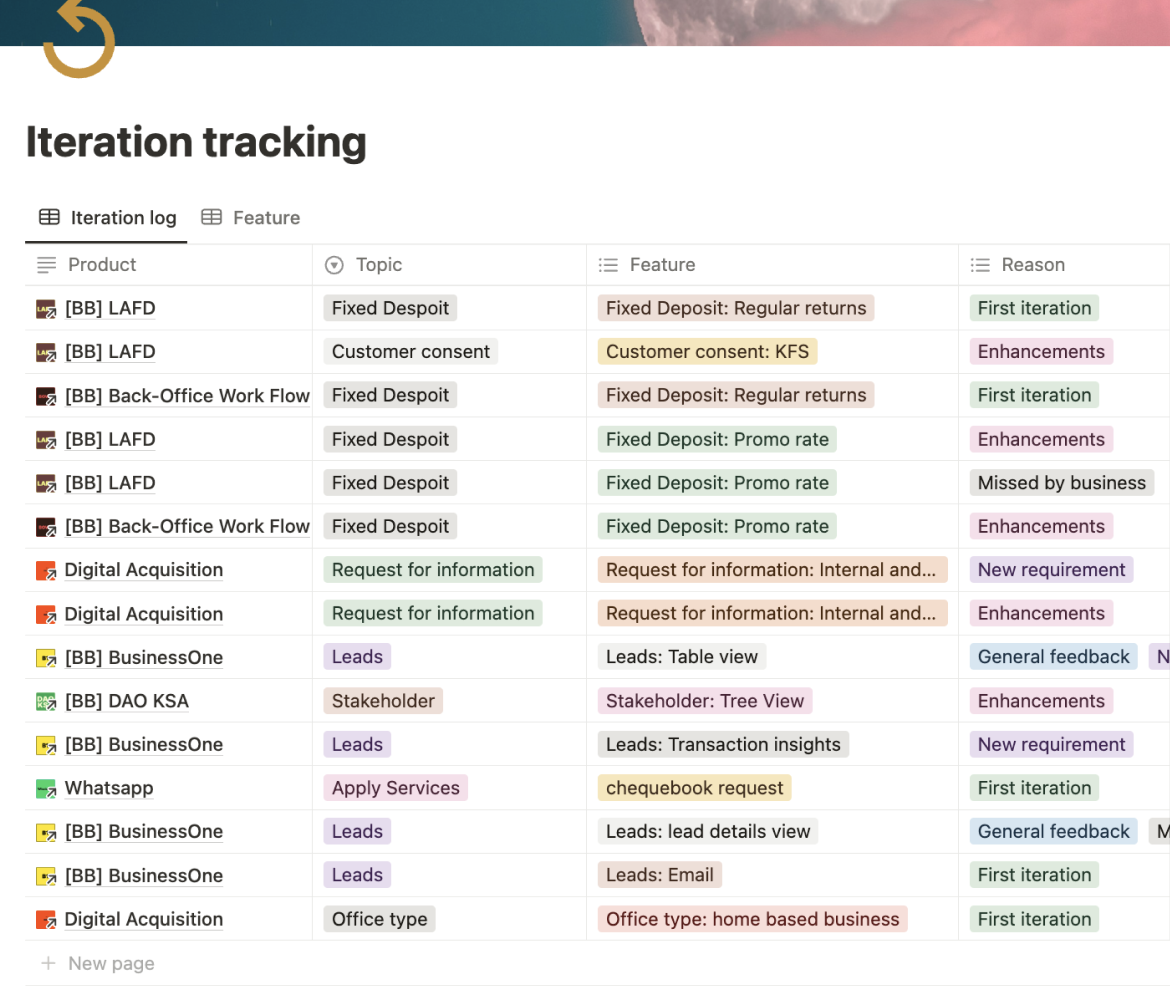
Task: Click the plus icon beside New page
Action: (x=47, y=964)
